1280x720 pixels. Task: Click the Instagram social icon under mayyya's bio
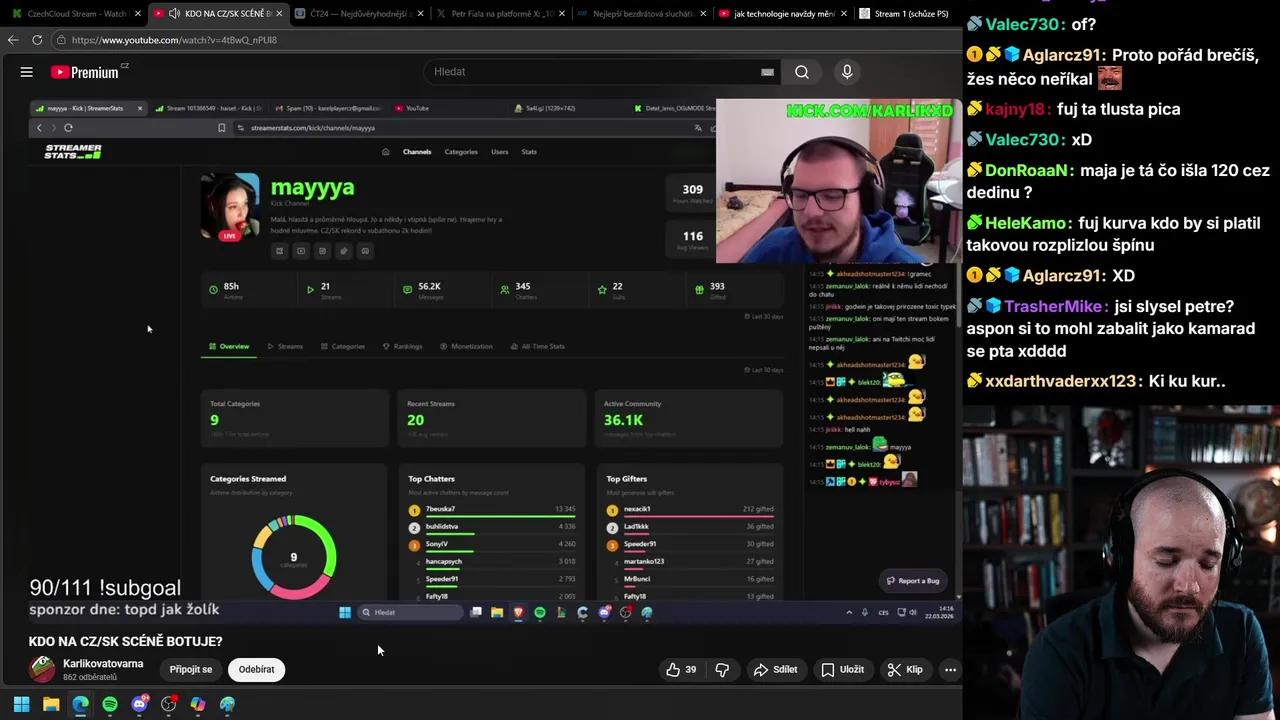(x=322, y=251)
